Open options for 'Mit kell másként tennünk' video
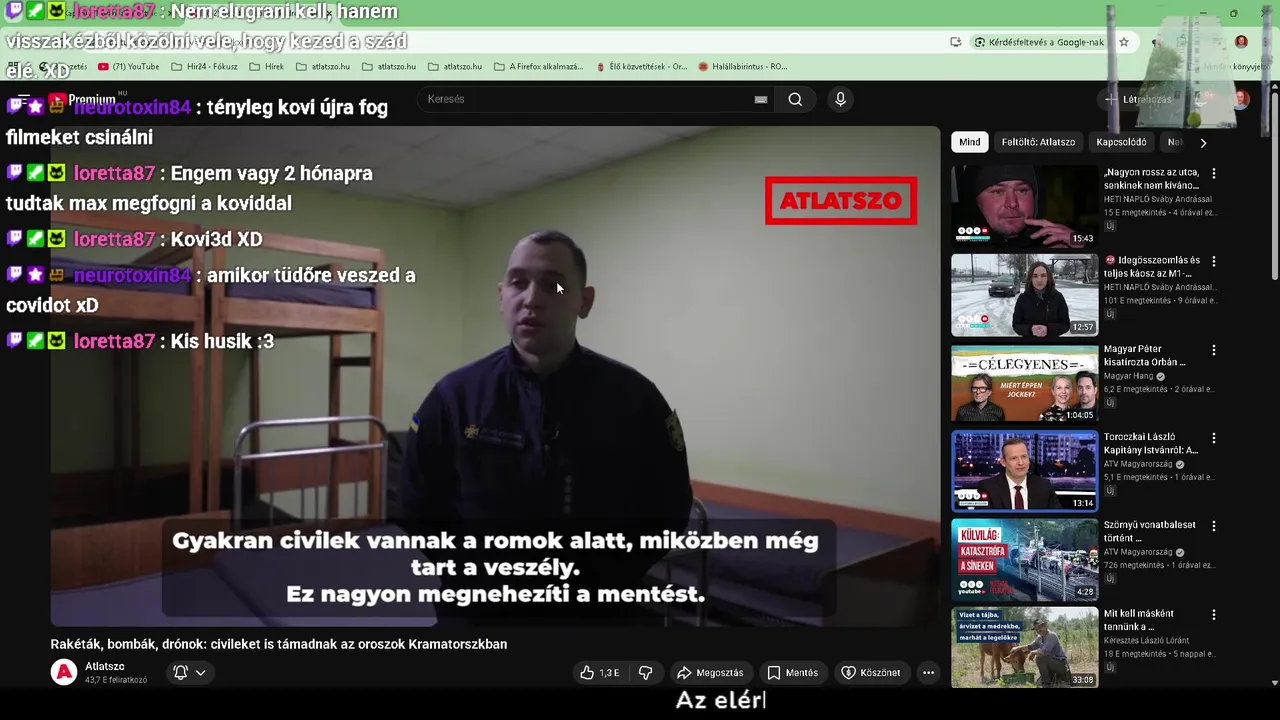 (1214, 615)
